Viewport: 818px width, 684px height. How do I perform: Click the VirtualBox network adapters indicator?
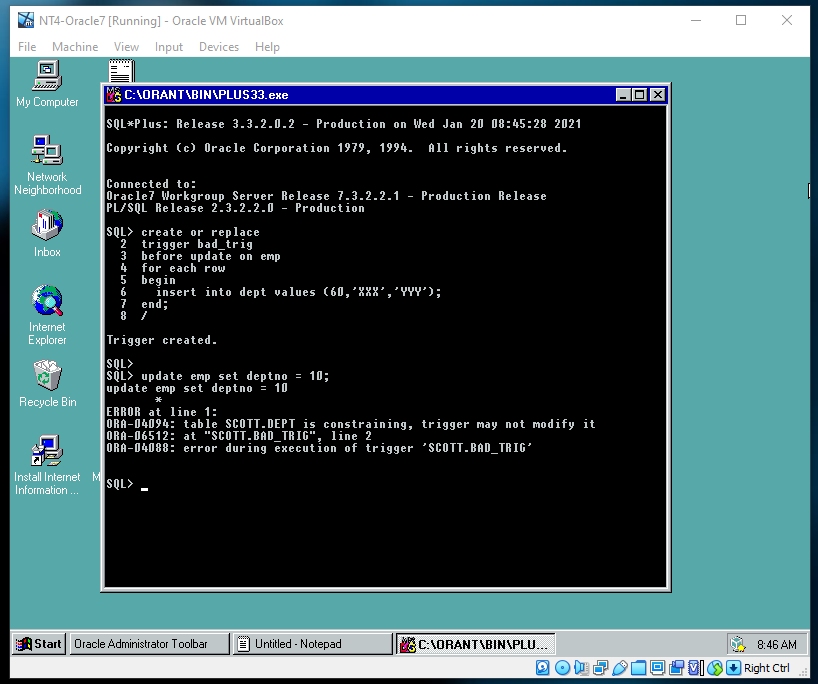click(x=600, y=668)
